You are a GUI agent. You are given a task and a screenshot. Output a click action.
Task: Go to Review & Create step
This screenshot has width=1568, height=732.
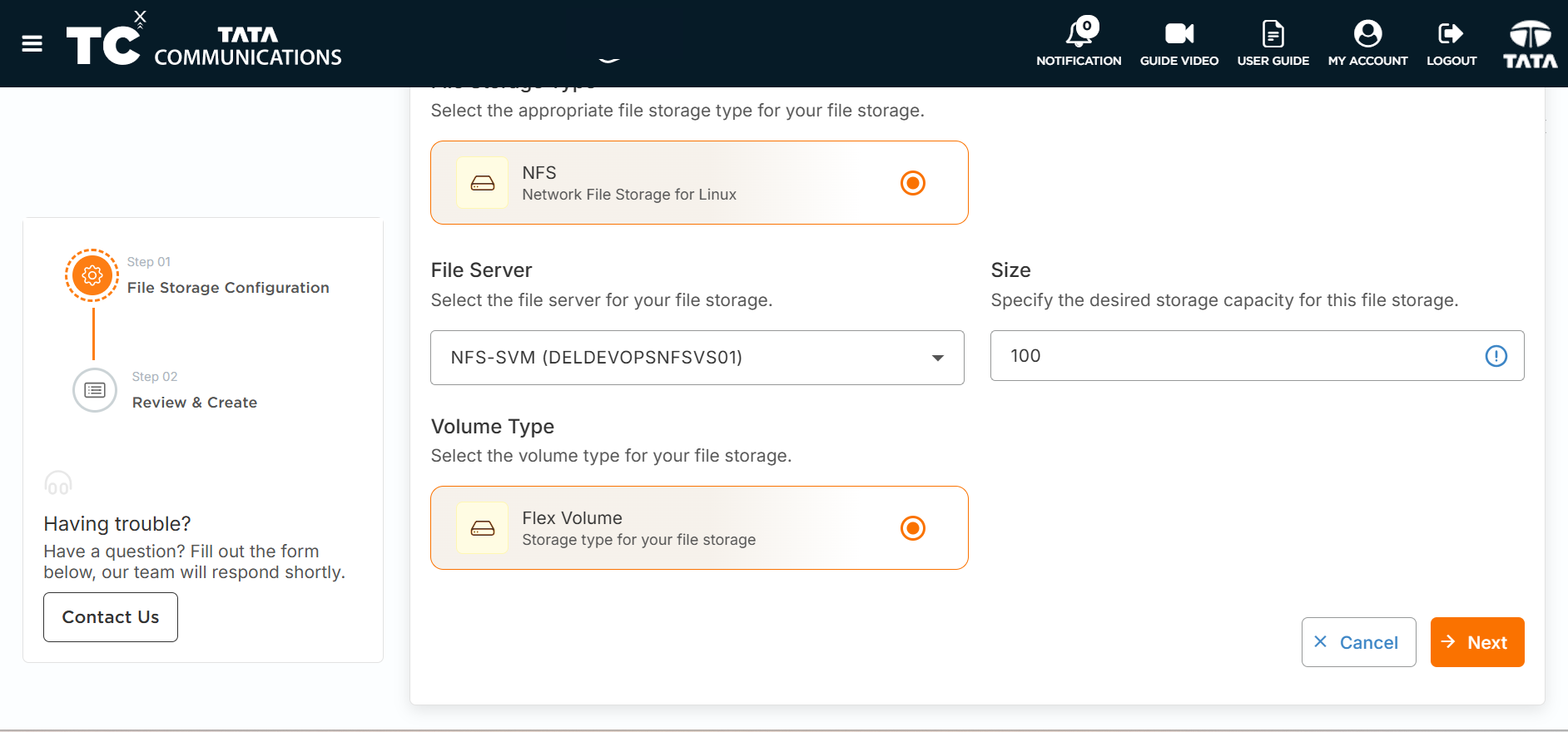[195, 402]
